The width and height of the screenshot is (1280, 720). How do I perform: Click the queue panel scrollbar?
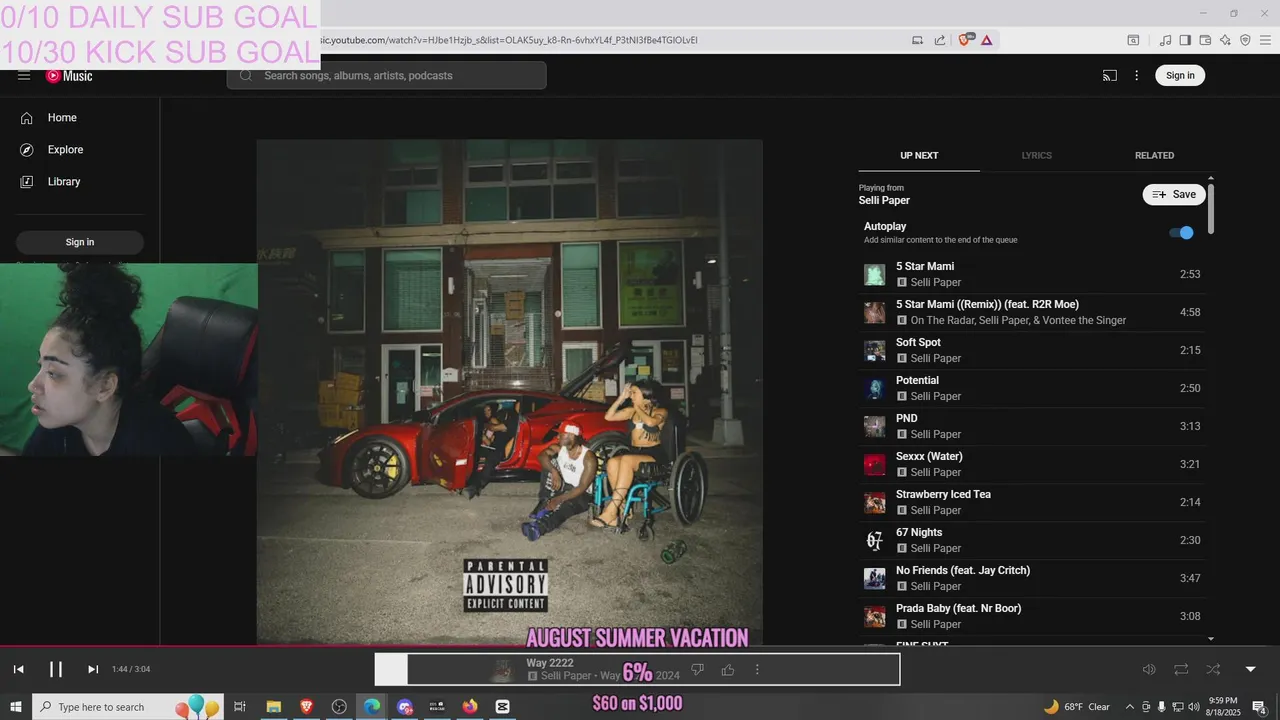point(1211,208)
